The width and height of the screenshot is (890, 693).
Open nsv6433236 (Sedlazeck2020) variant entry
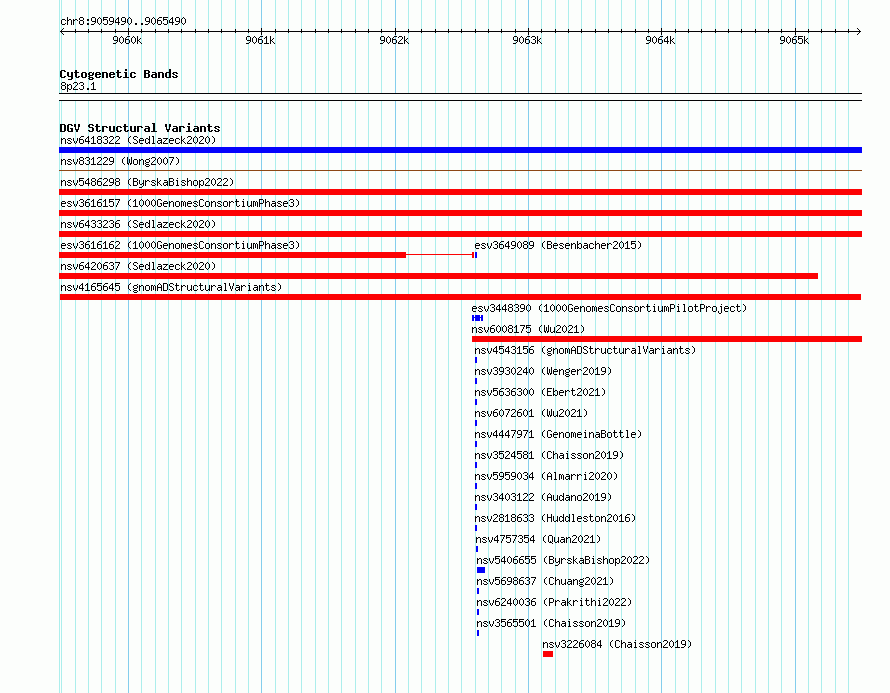coord(138,224)
